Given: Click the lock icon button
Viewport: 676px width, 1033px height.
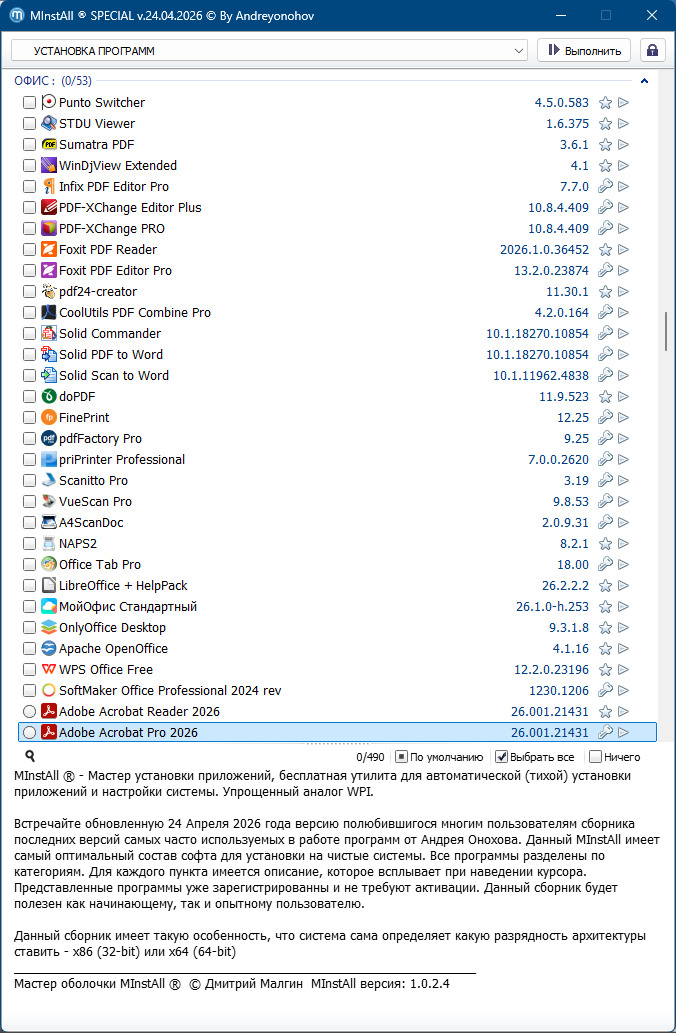Looking at the screenshot, I should click(652, 50).
